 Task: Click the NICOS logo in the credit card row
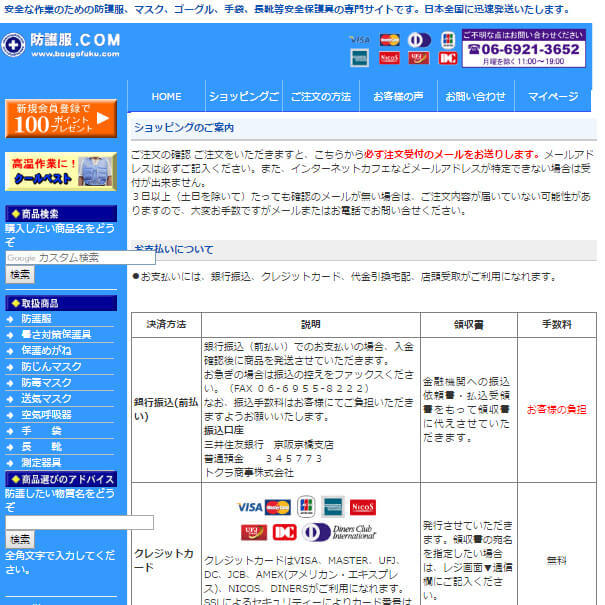363,507
